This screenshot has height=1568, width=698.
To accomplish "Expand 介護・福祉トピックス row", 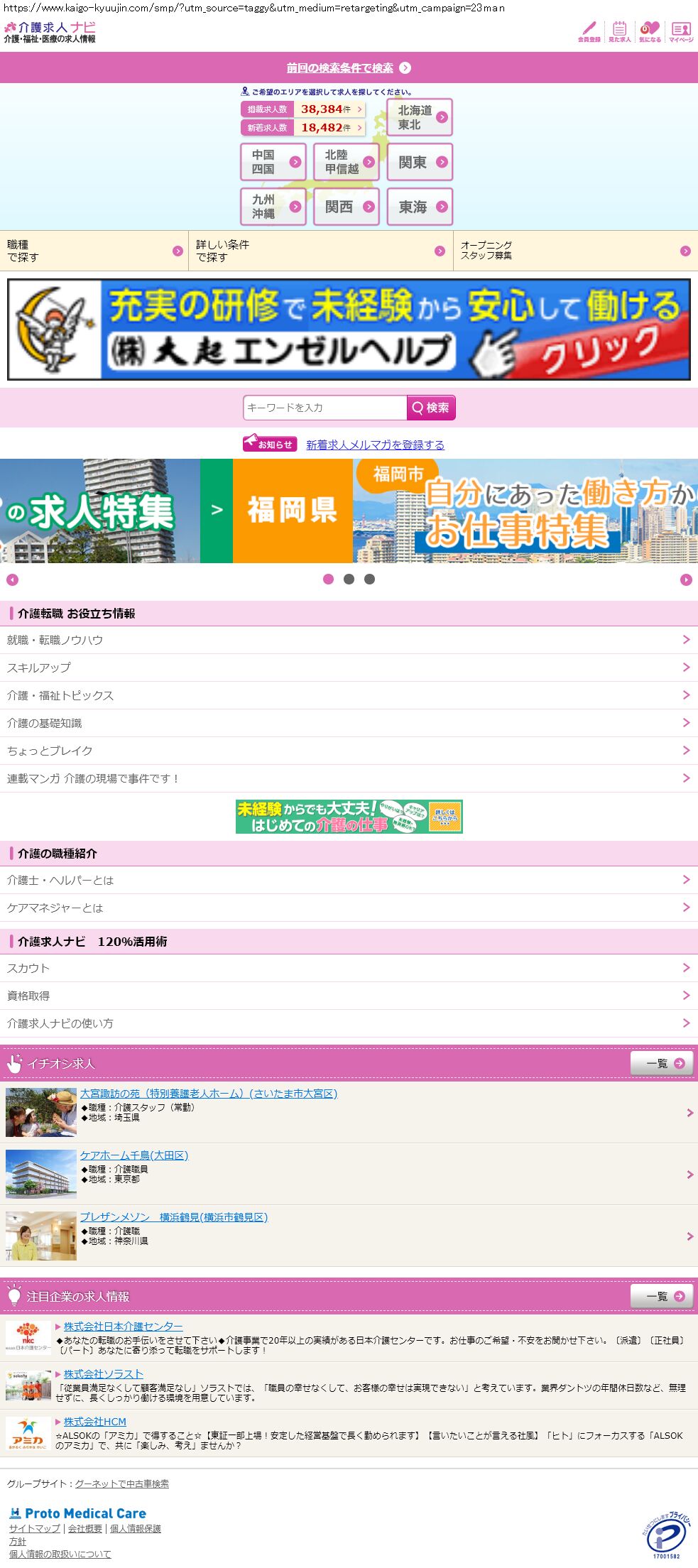I will (x=349, y=695).
